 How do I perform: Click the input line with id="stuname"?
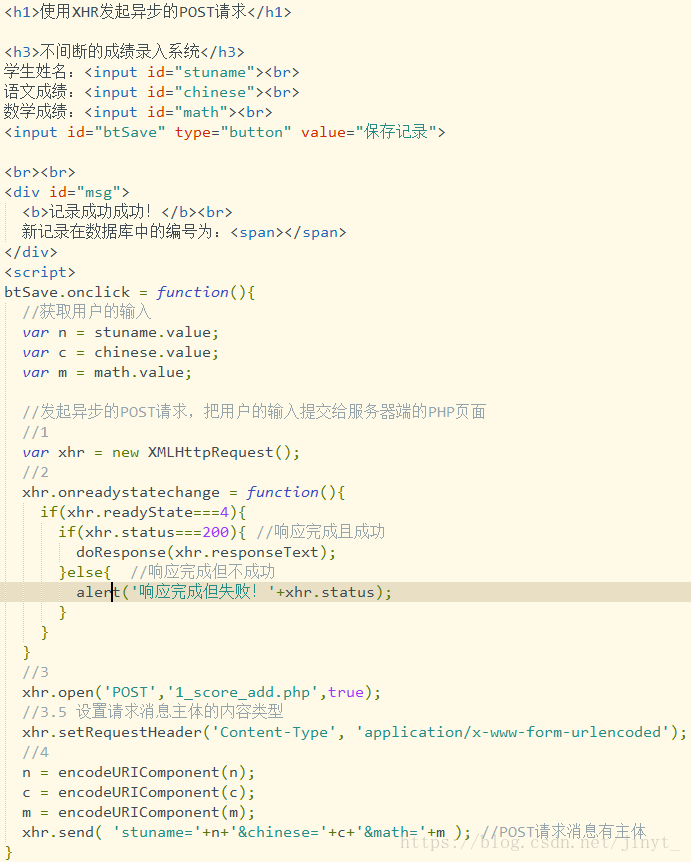[x=152, y=72]
